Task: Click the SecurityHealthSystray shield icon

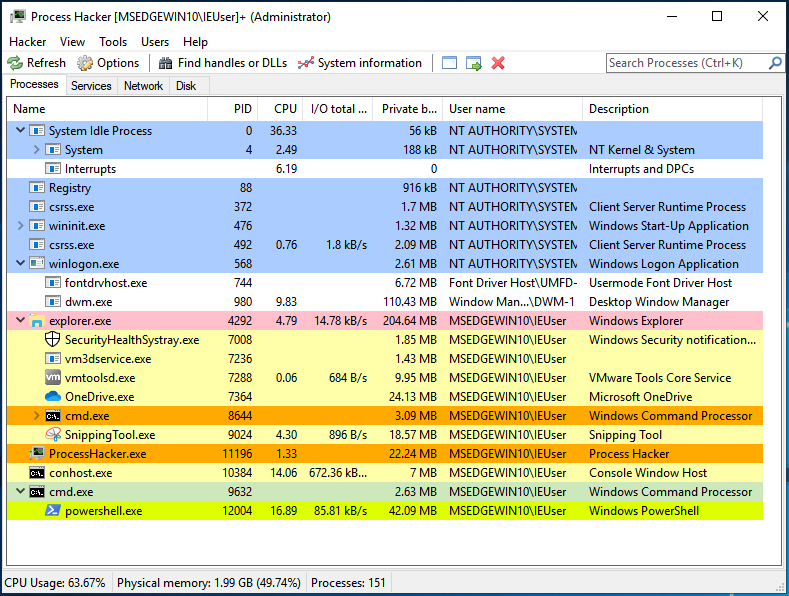Action: [53, 340]
